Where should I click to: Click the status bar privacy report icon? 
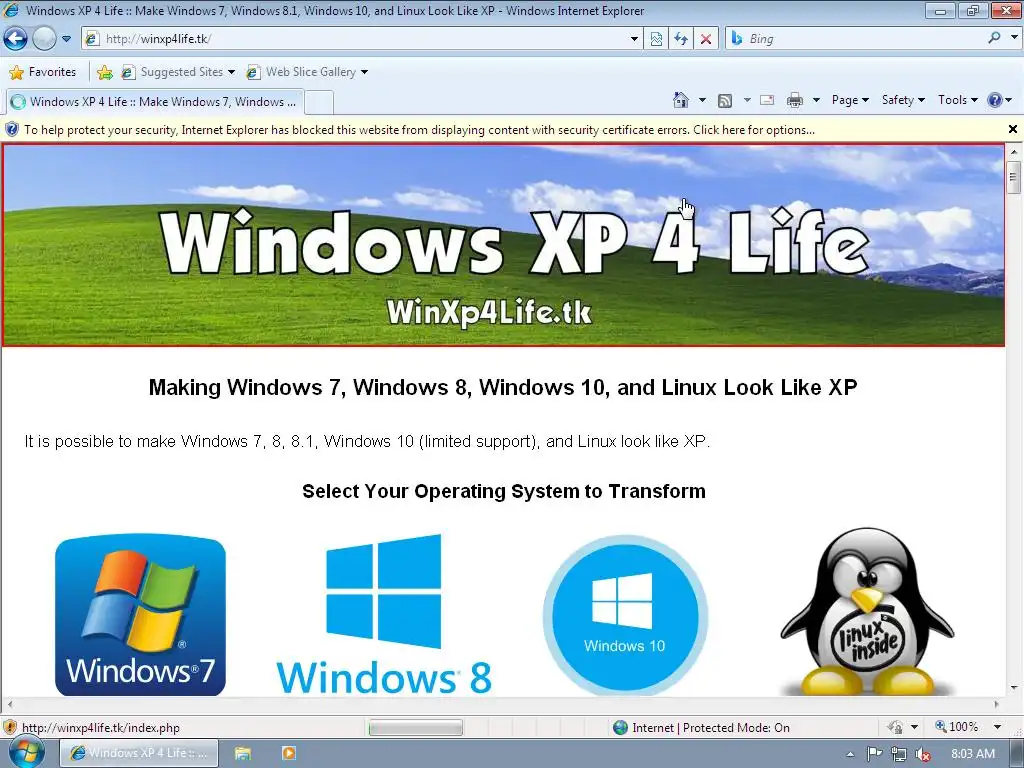click(x=895, y=728)
